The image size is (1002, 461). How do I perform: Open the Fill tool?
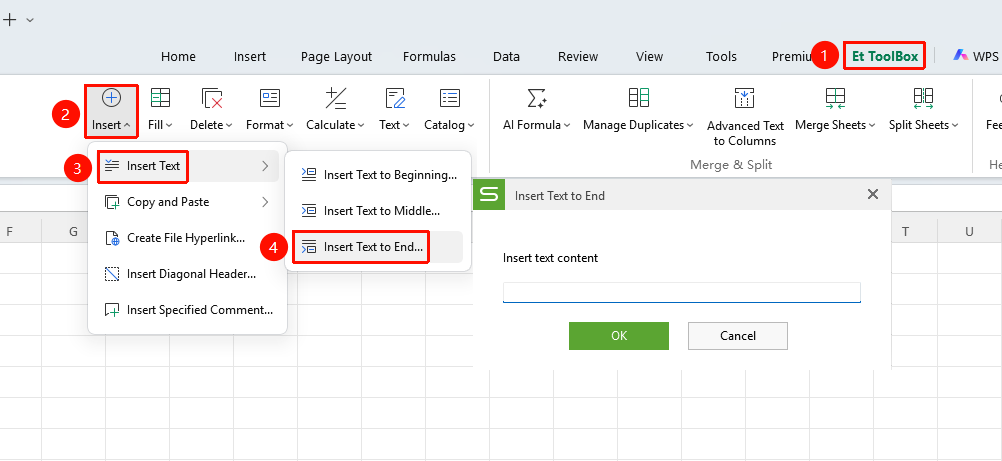click(x=160, y=110)
